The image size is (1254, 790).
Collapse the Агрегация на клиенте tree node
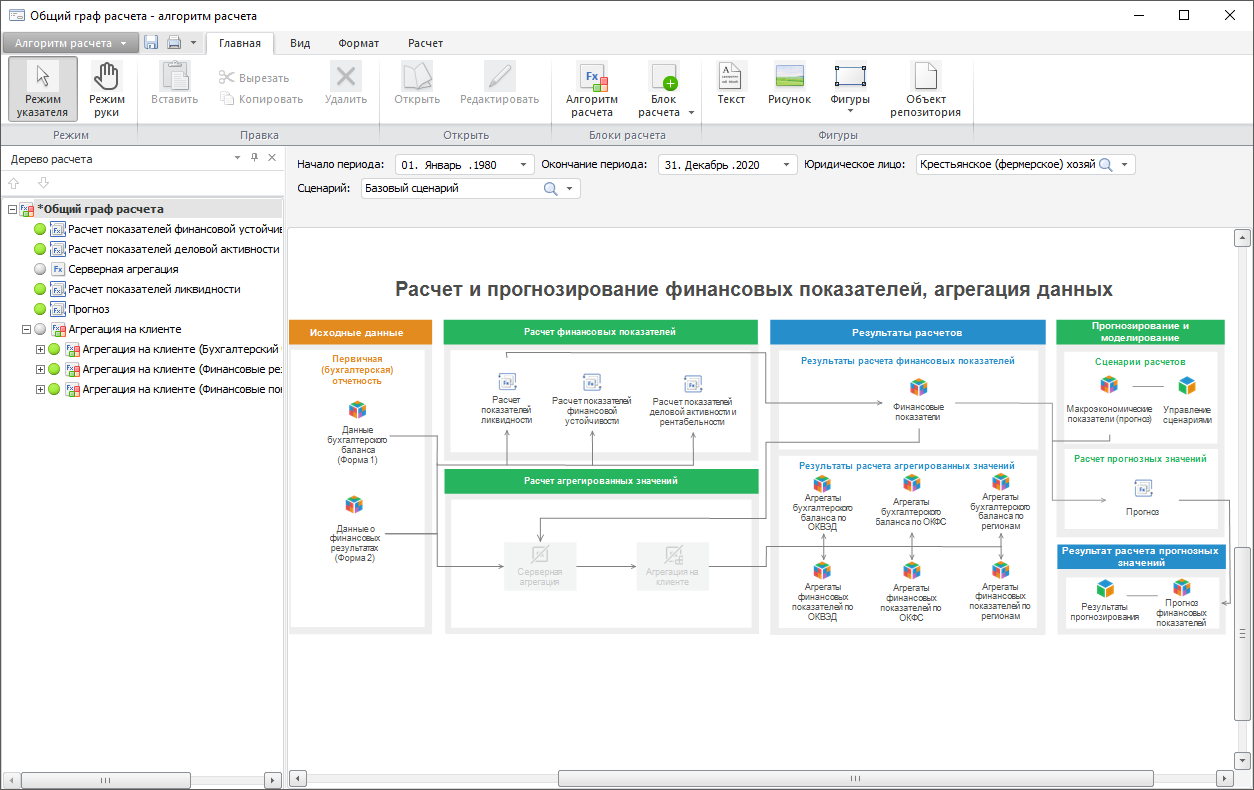click(x=26, y=329)
